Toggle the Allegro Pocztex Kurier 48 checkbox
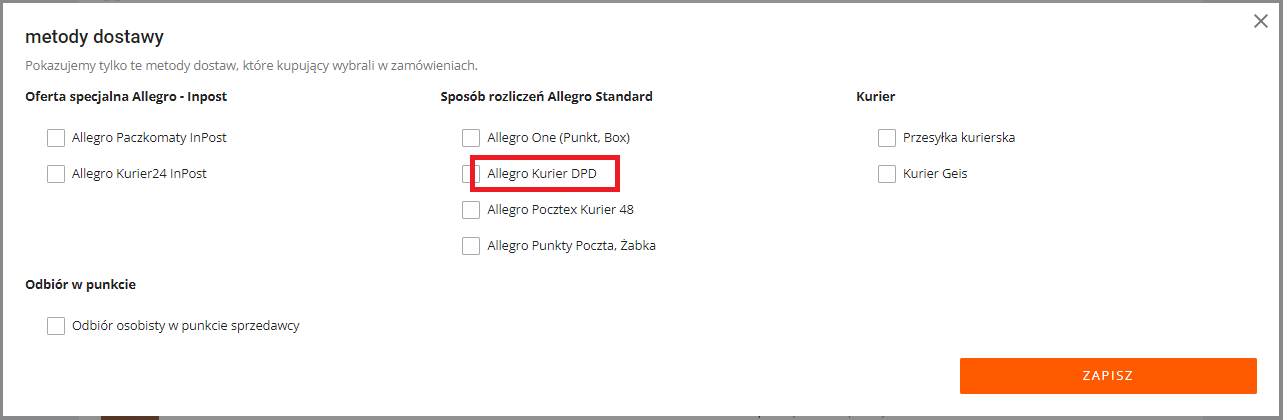This screenshot has width=1283, height=420. [x=471, y=210]
